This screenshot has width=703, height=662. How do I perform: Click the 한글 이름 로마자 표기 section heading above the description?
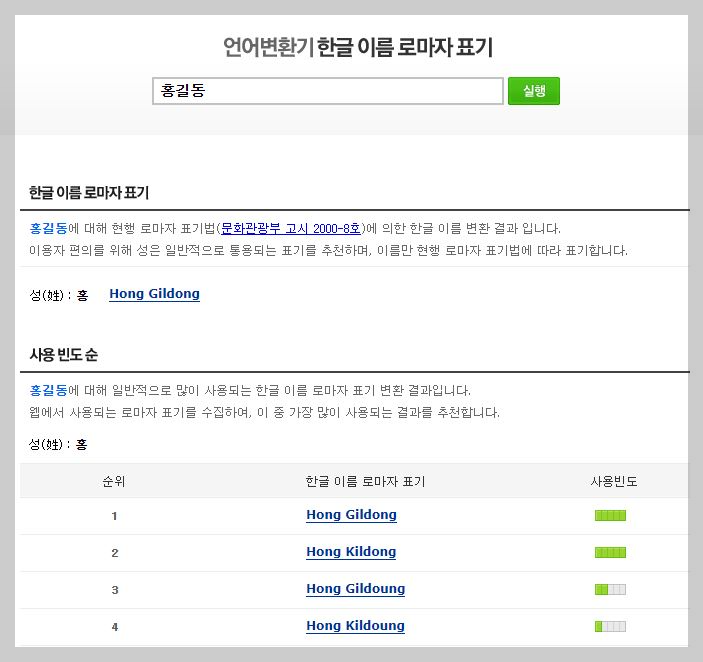click(x=89, y=193)
